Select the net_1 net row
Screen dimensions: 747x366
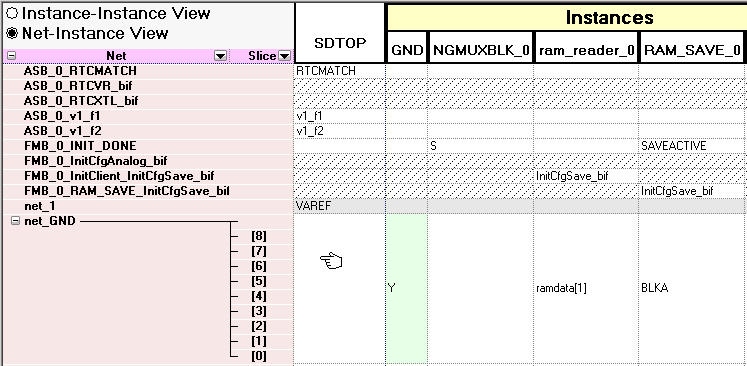(148, 206)
